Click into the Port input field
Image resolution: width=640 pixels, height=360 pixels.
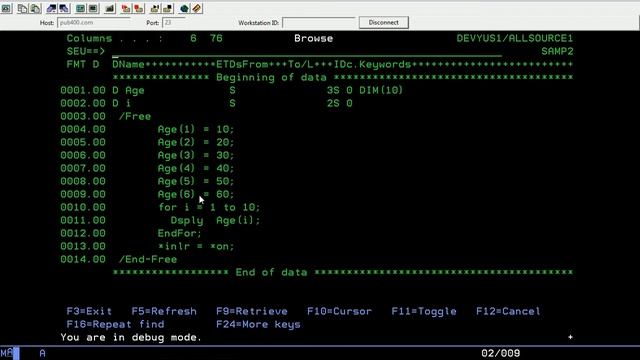tap(174, 23)
